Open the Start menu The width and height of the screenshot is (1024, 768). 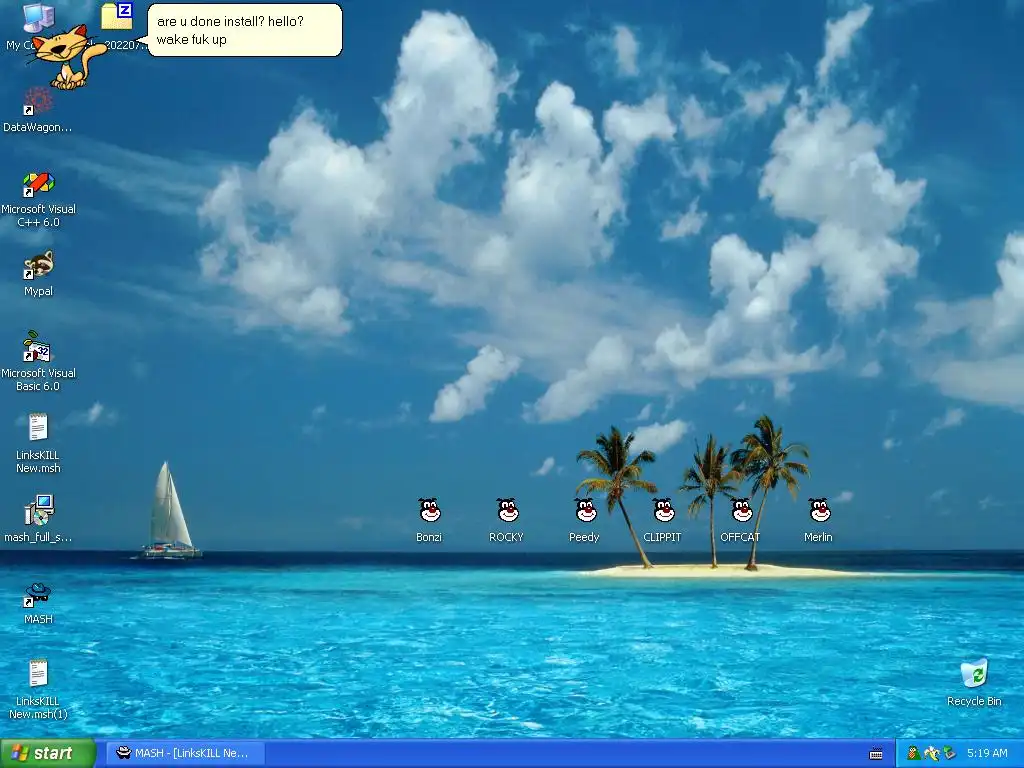pos(48,753)
